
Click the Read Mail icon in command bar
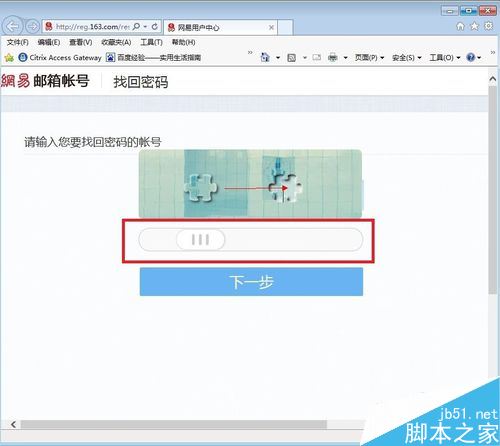[316, 58]
